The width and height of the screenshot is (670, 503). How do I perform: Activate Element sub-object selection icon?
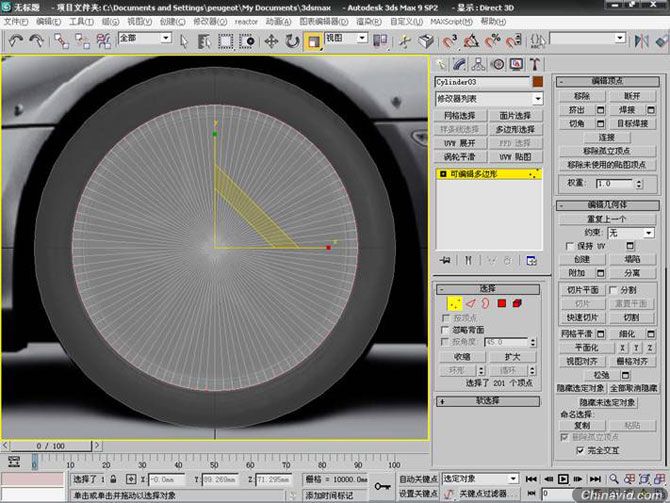pyautogui.click(x=517, y=303)
